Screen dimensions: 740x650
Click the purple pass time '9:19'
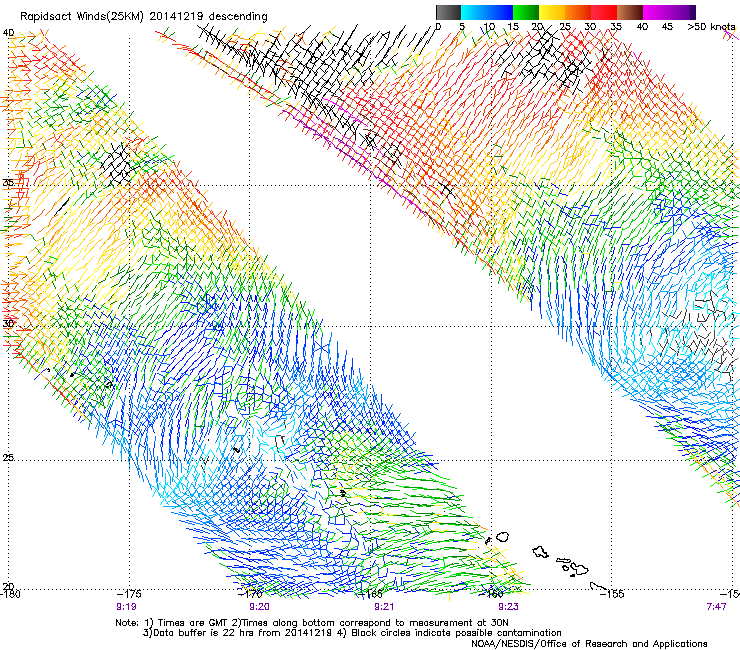point(126,607)
